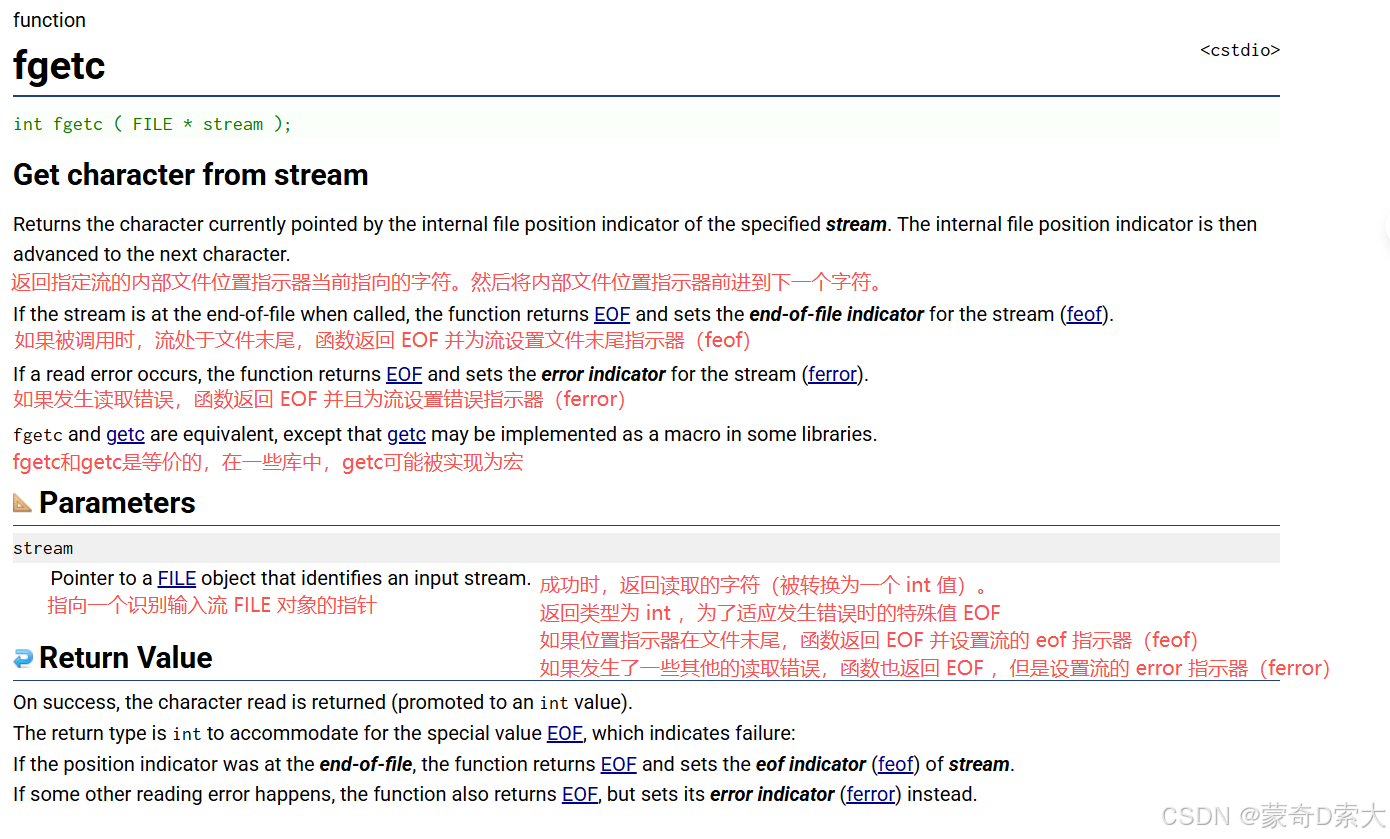Open EOF link before 'and sets the eof indicator'
1390x839 pixels.
coord(618,764)
